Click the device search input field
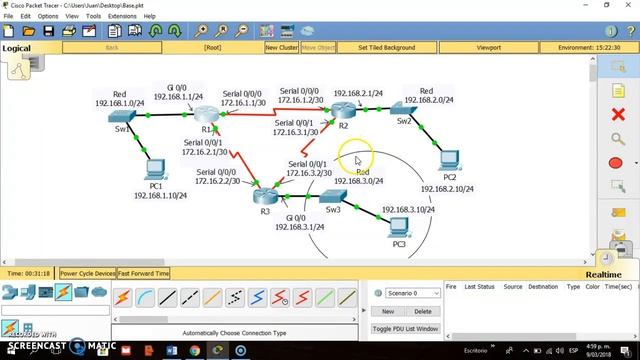This screenshot has width=640, height=360. [56, 311]
